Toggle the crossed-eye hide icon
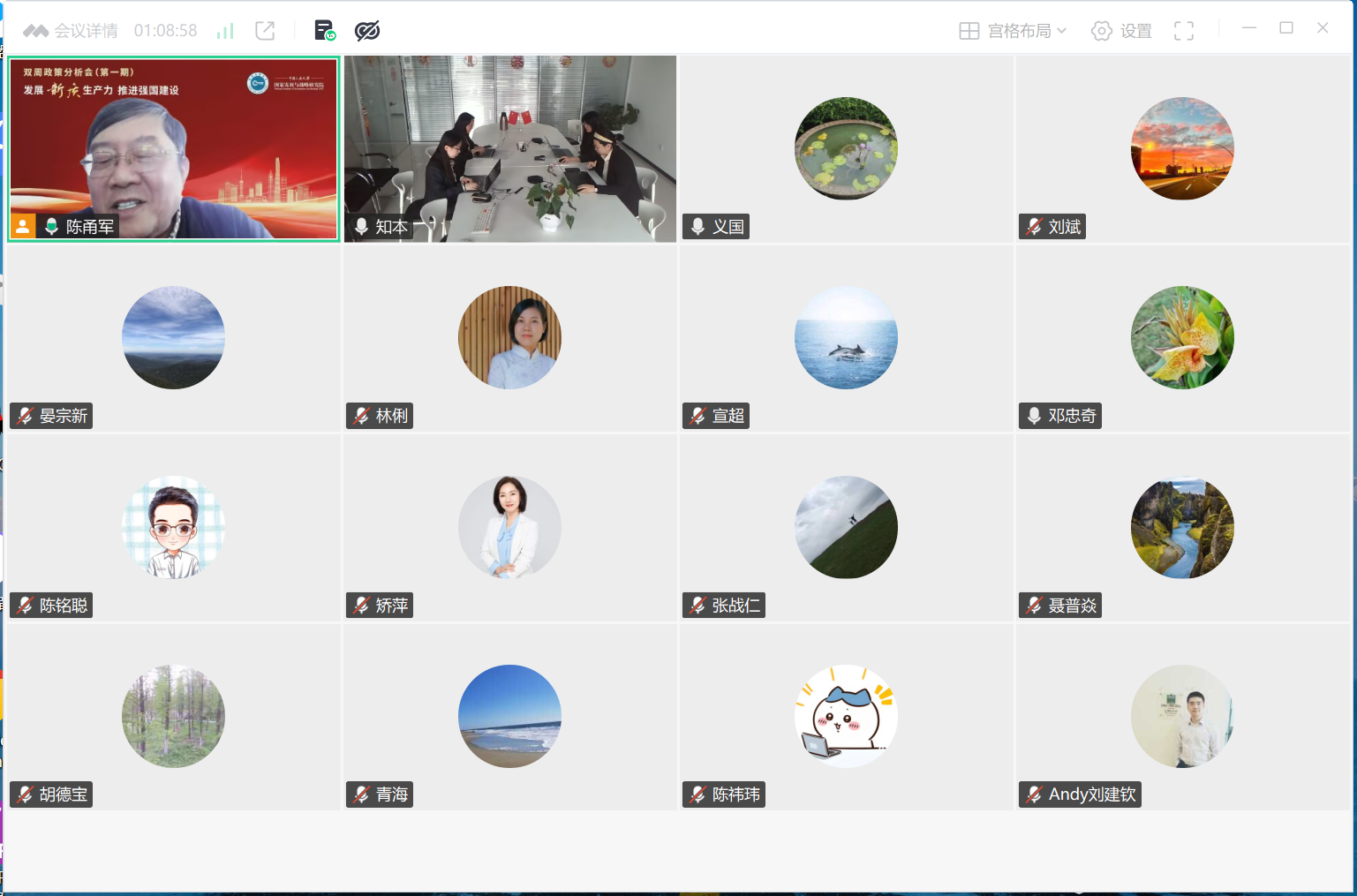Viewport: 1357px width, 896px height. click(367, 31)
